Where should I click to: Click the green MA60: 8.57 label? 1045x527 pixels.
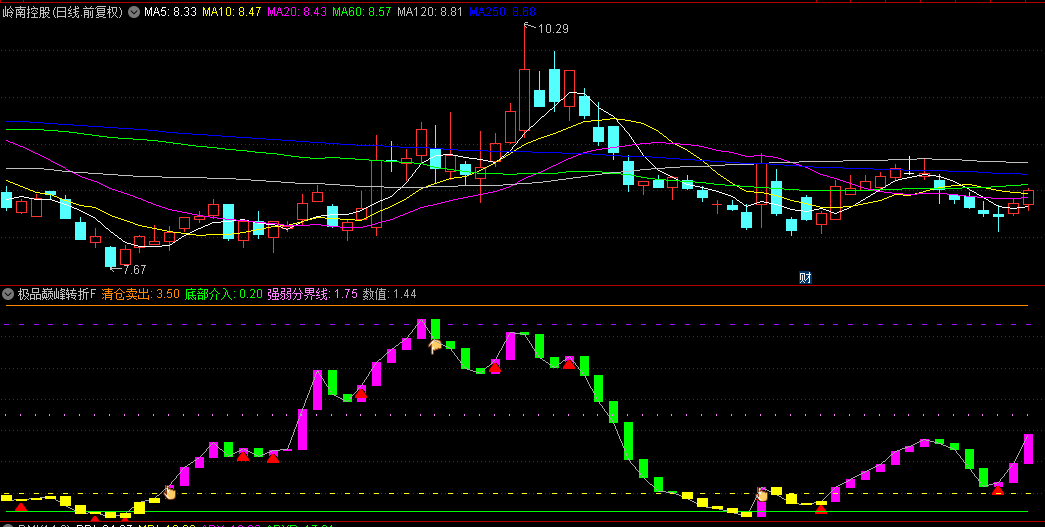click(x=362, y=12)
